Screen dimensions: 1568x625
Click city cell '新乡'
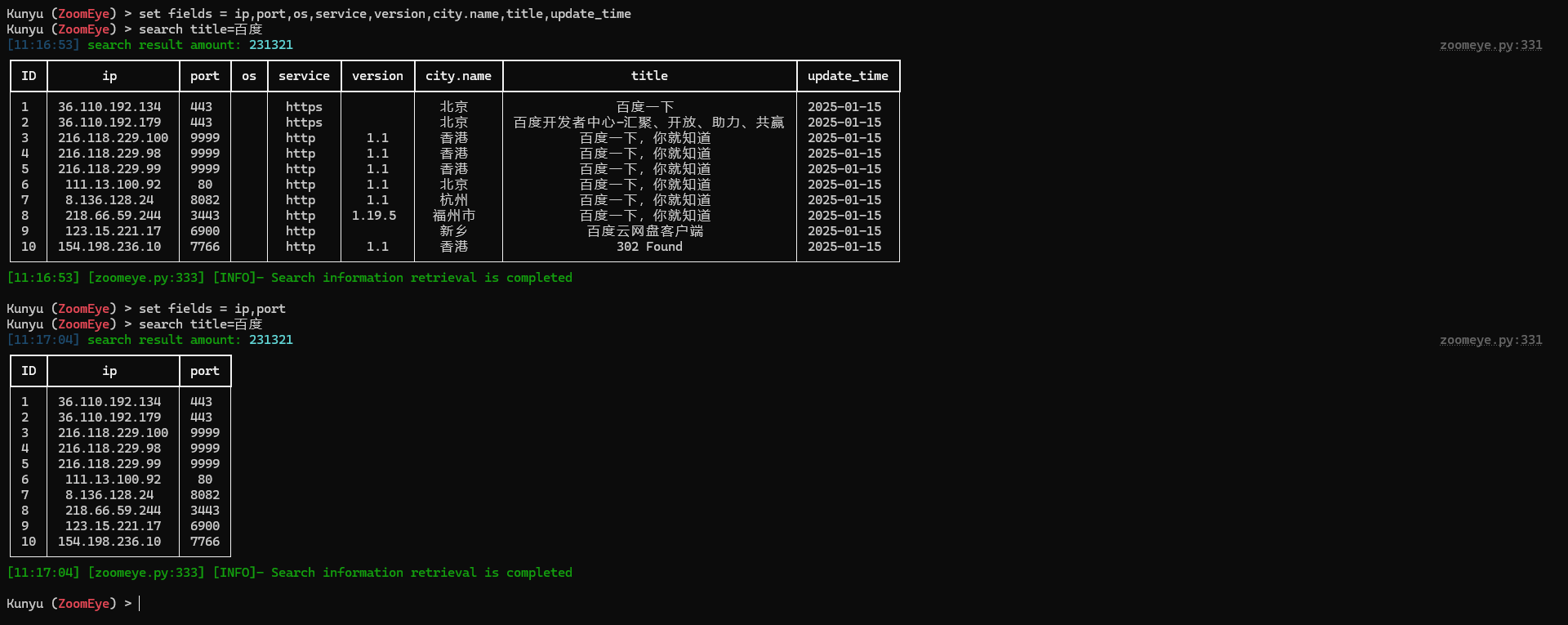[454, 231]
